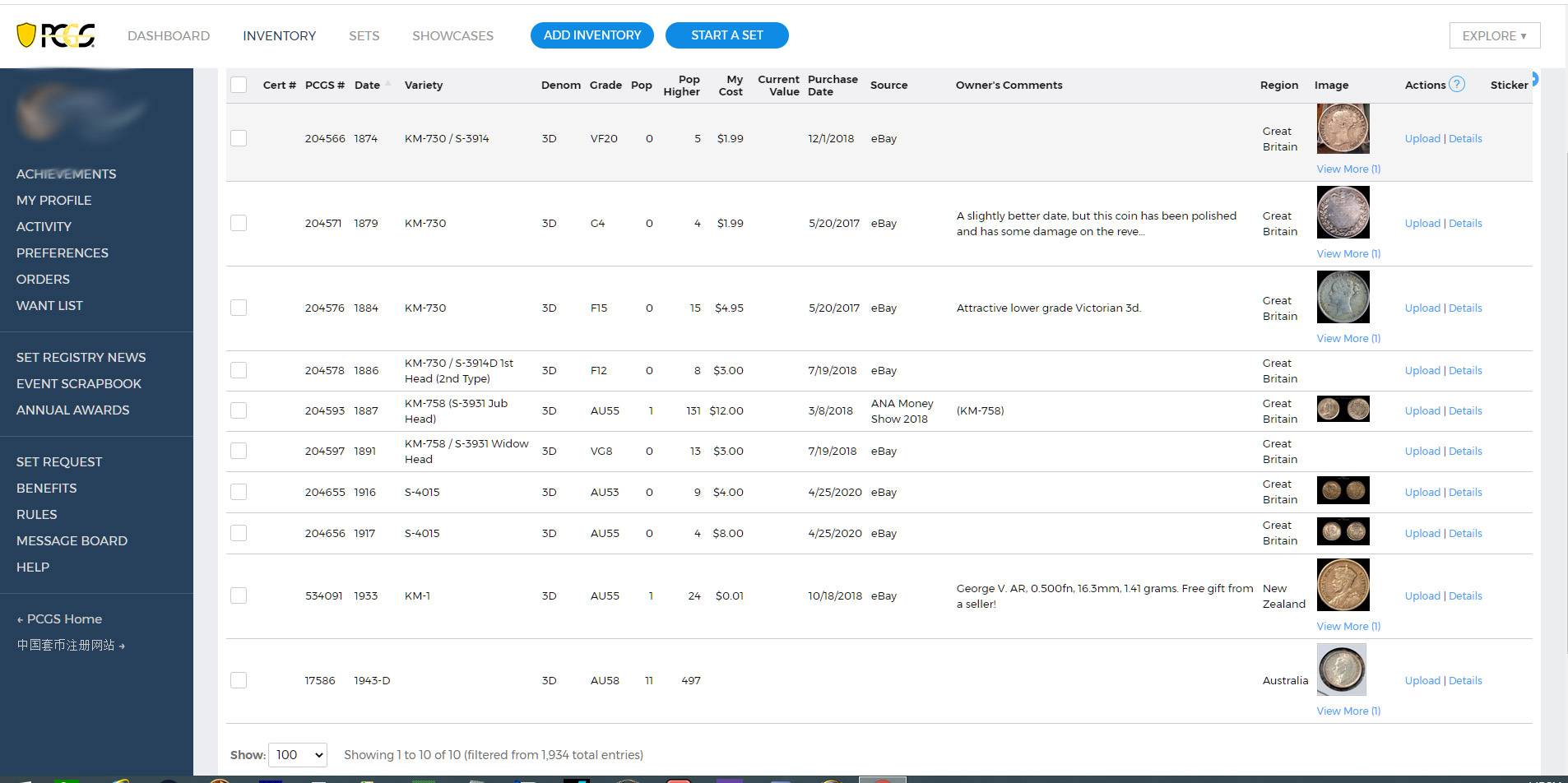Click the START A SET button
This screenshot has height=783, width=1568.
(x=727, y=35)
